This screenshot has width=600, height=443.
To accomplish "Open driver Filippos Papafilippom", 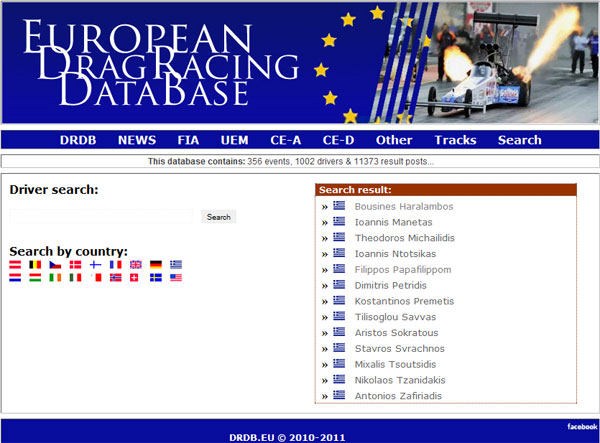I will (x=403, y=270).
